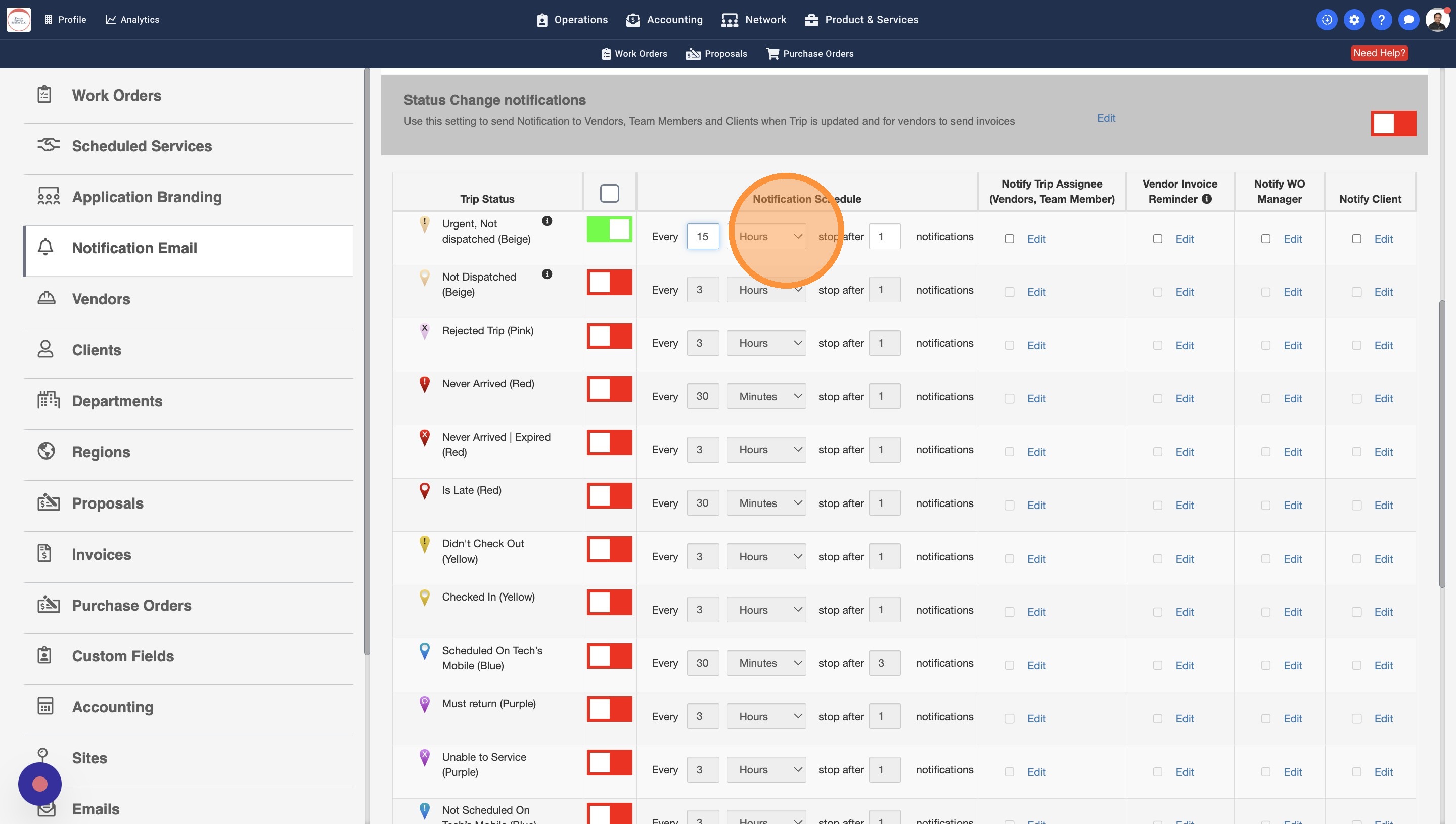Click the user avatar in top right
This screenshot has height=824, width=1456.
click(1437, 20)
